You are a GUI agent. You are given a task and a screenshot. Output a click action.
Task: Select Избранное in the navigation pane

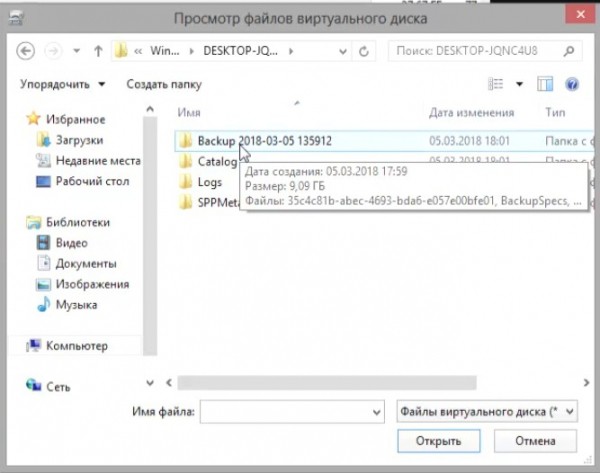66,119
